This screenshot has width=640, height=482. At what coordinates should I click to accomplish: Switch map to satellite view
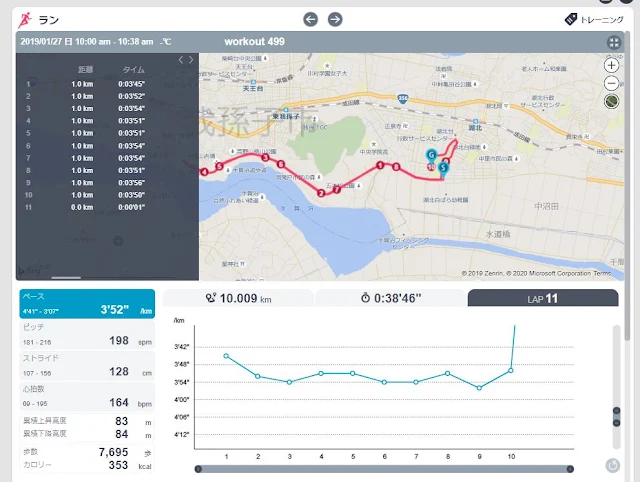tap(611, 102)
